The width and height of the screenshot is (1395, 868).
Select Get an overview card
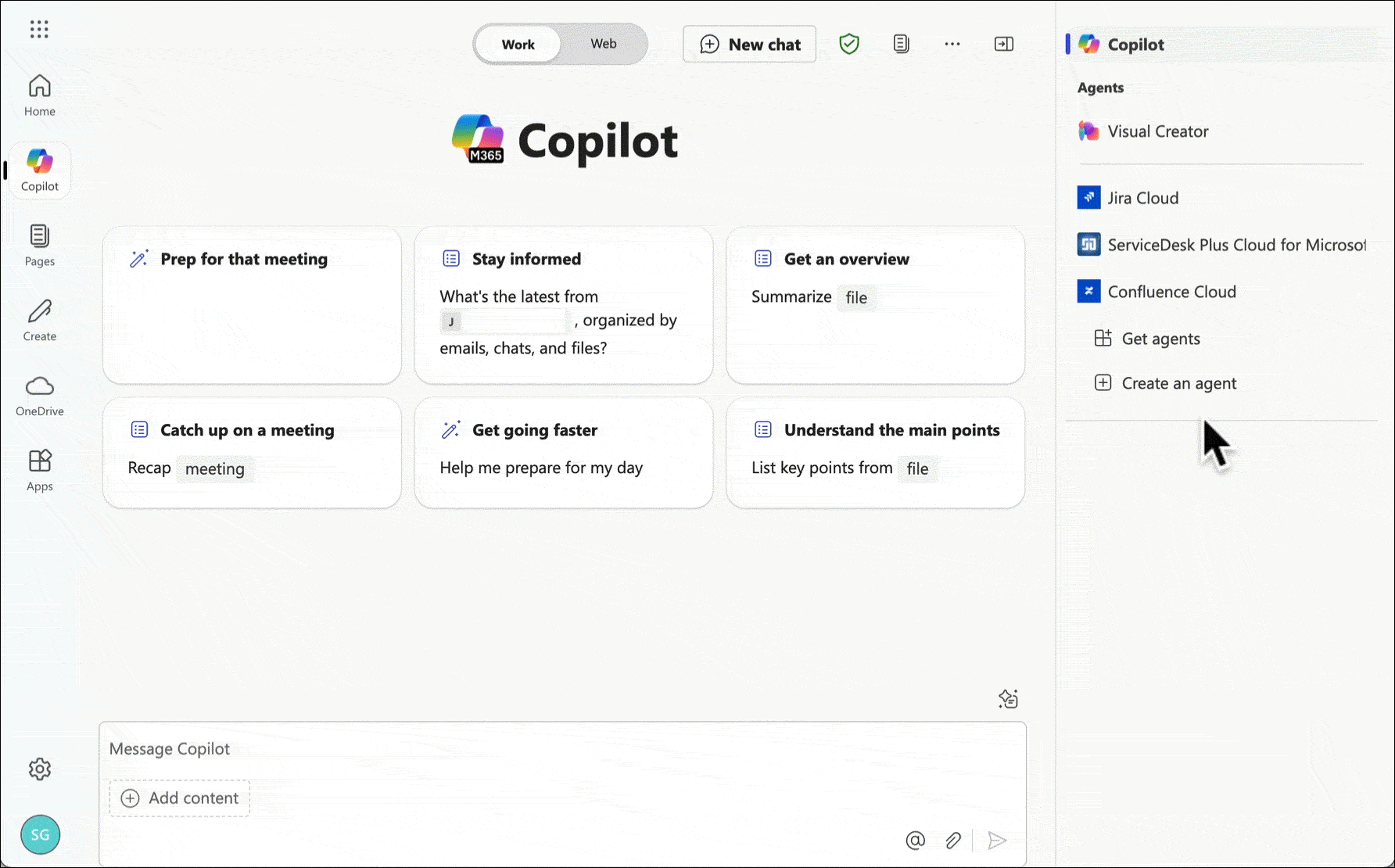(875, 306)
